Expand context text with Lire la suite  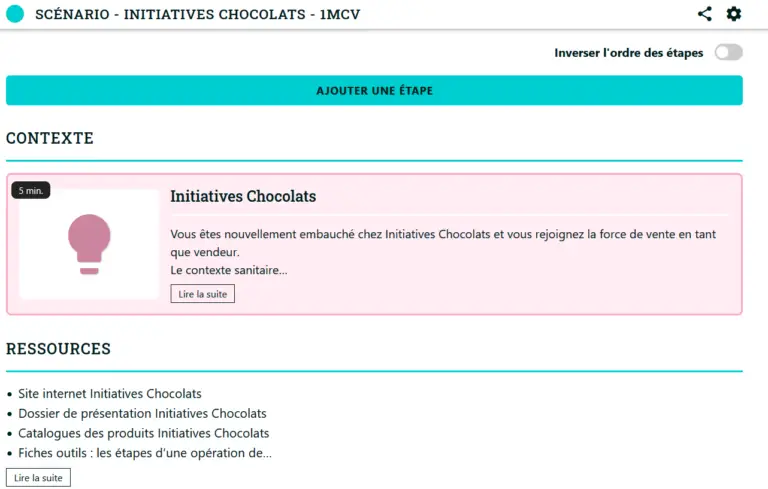202,294
